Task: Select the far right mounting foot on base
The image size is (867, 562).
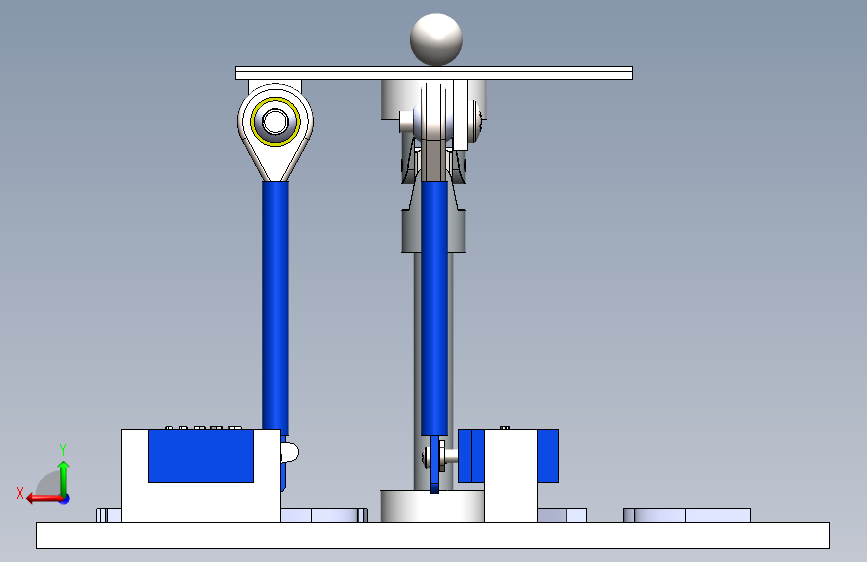Action: pos(687,515)
